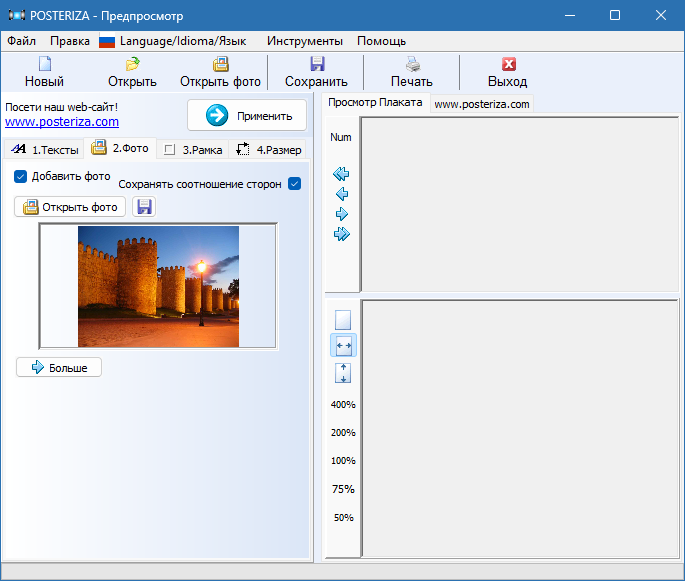
Task: Open the Файл menu
Action: click(x=21, y=41)
